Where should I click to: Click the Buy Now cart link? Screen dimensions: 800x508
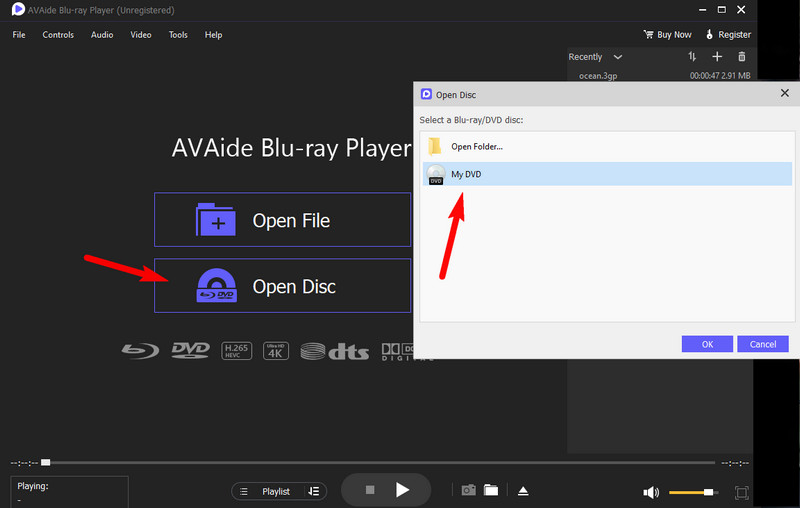[x=667, y=35]
